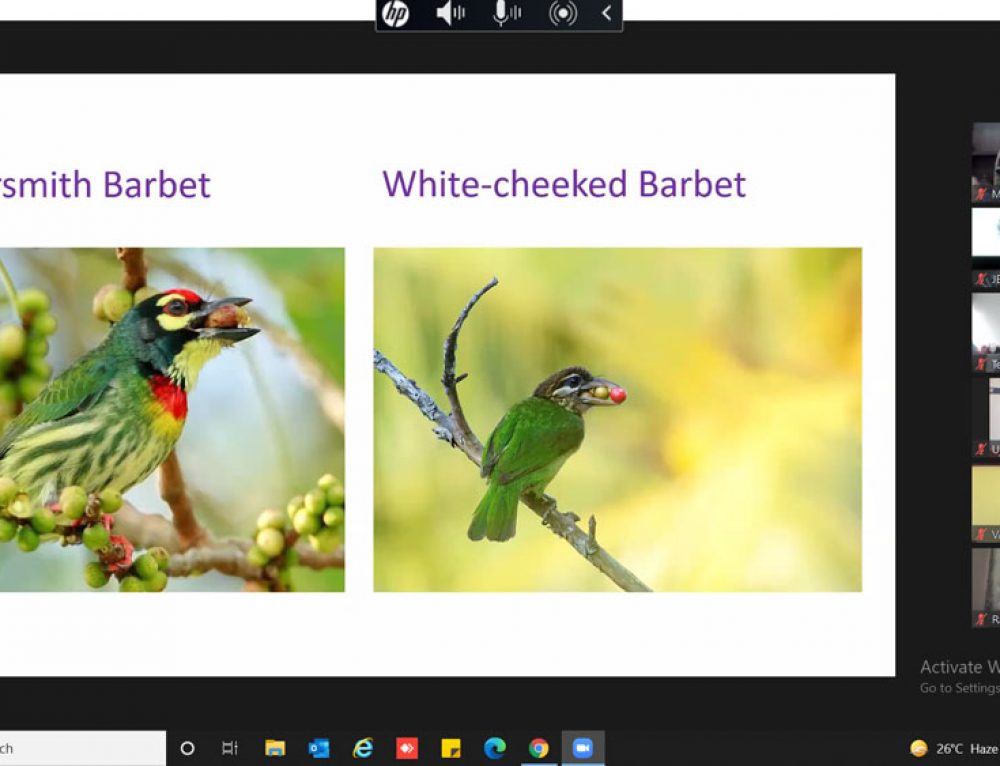Viewport: 1000px width, 766px height.
Task: Open the red AnyDesk icon on taskbar
Action: click(x=407, y=748)
